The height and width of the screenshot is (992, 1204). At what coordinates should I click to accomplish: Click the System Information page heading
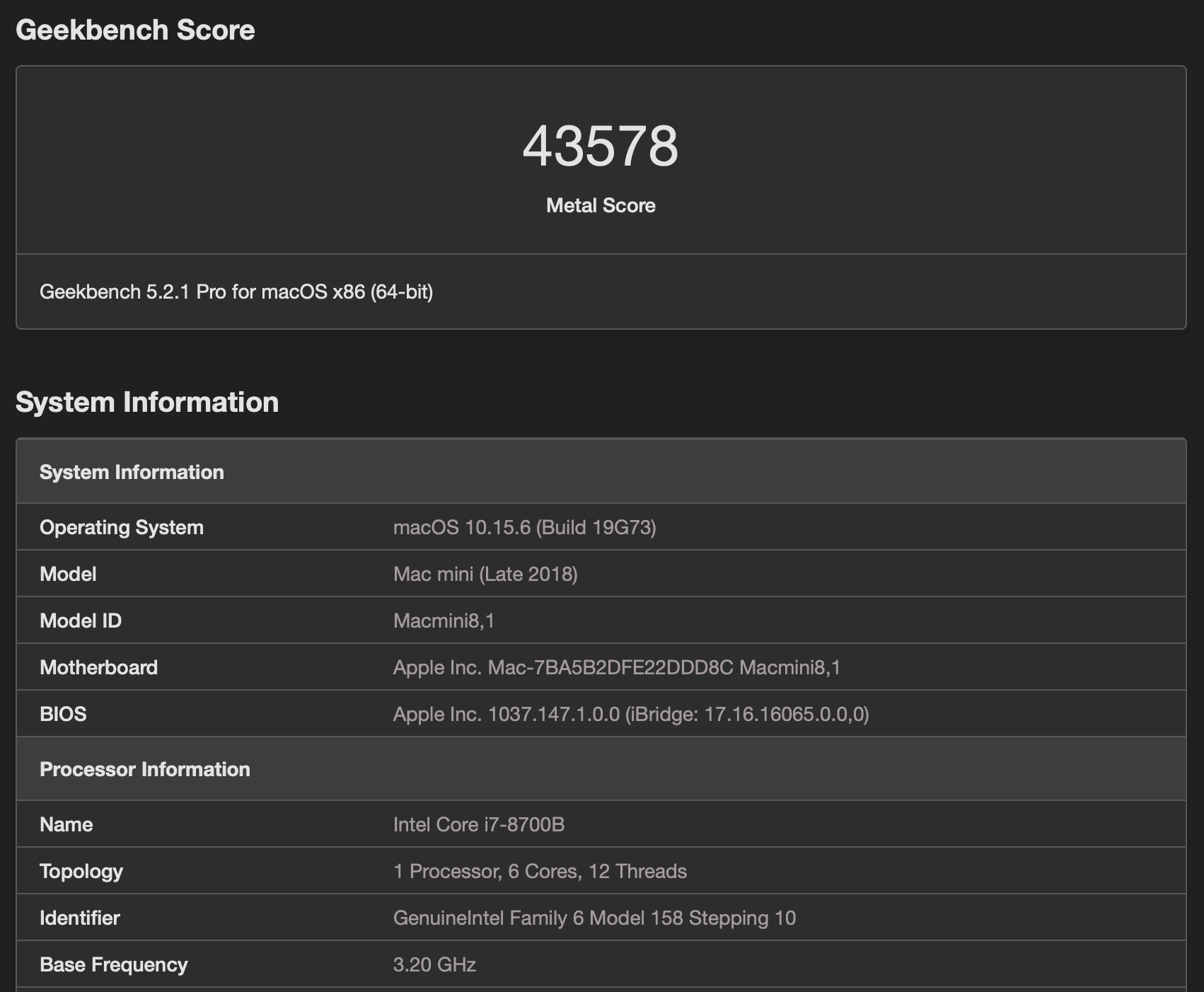[147, 402]
